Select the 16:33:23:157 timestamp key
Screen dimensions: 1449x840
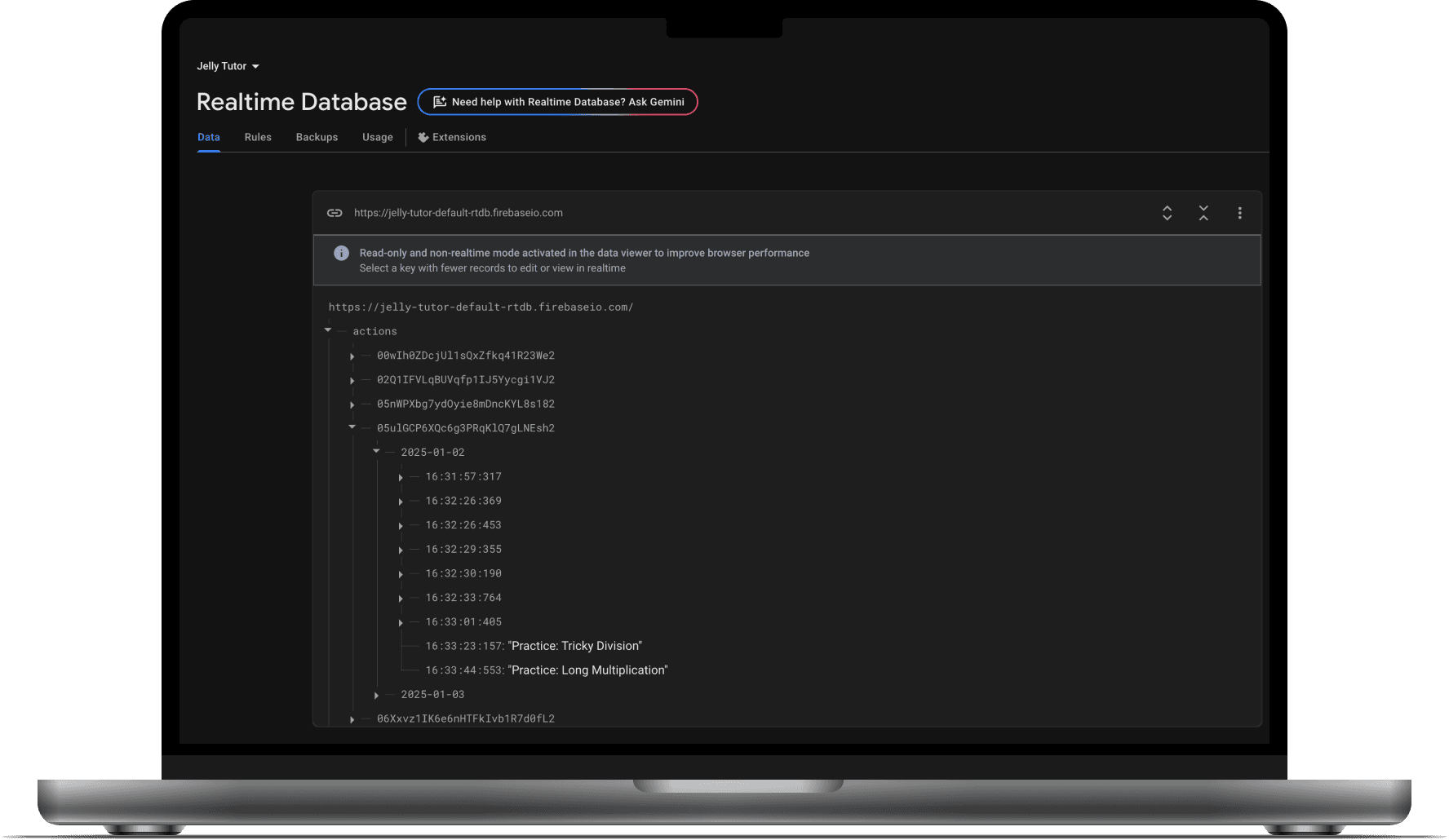(x=463, y=647)
